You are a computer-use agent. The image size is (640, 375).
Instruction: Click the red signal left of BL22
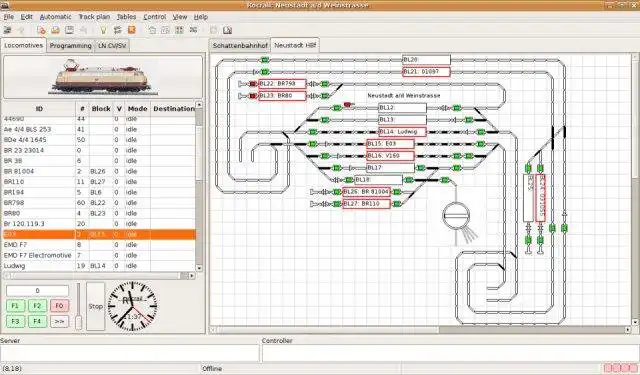253,84
